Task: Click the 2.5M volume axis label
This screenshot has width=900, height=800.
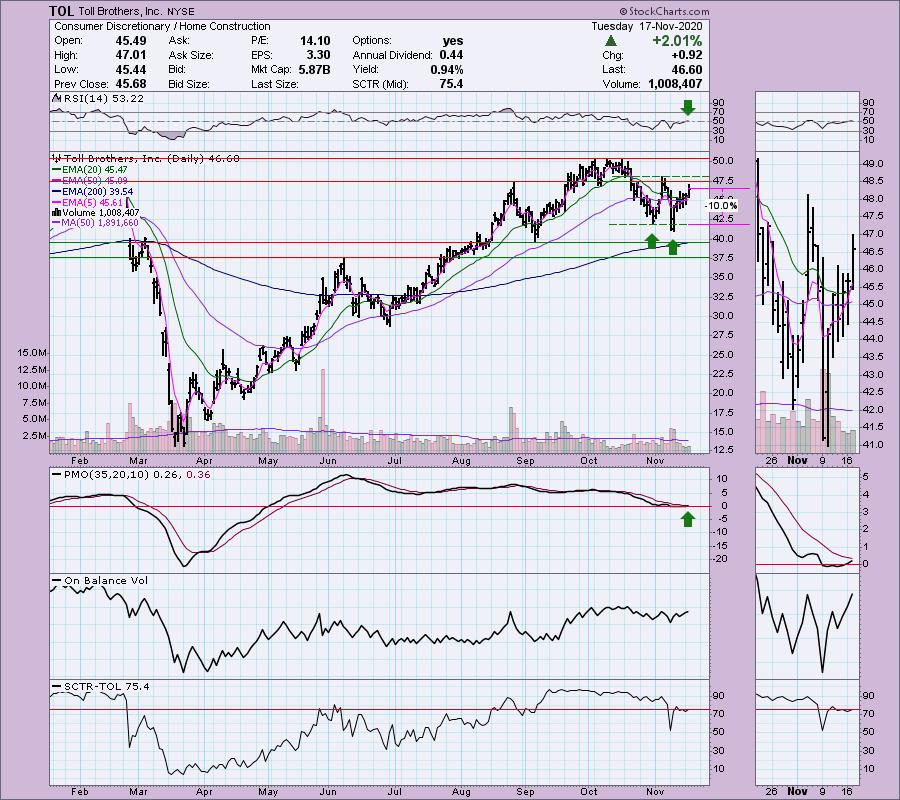Action: (x=34, y=436)
